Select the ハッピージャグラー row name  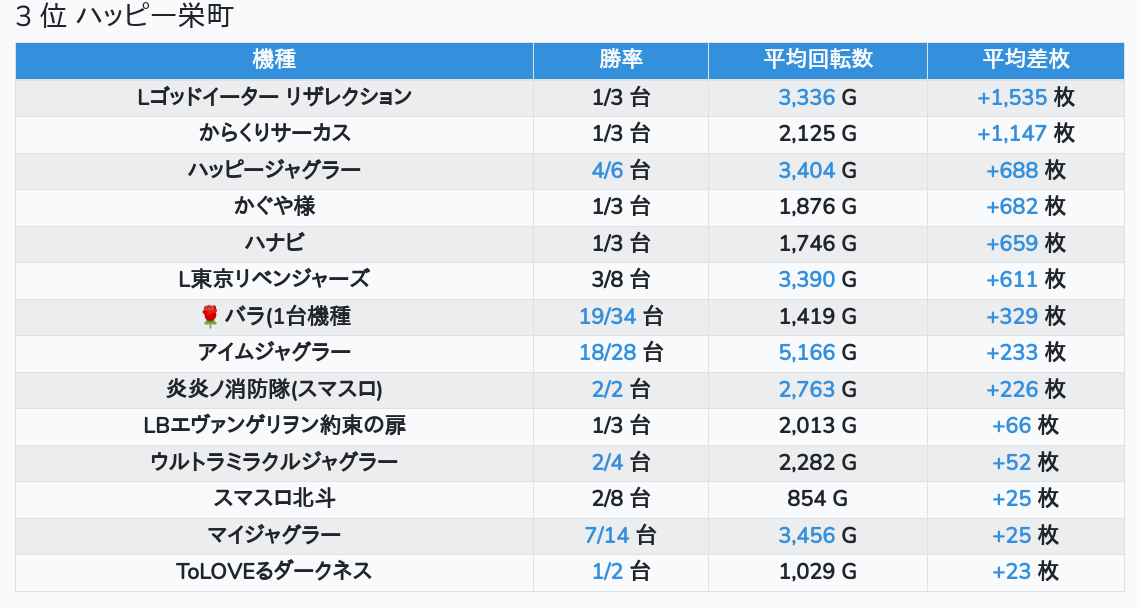point(274,170)
